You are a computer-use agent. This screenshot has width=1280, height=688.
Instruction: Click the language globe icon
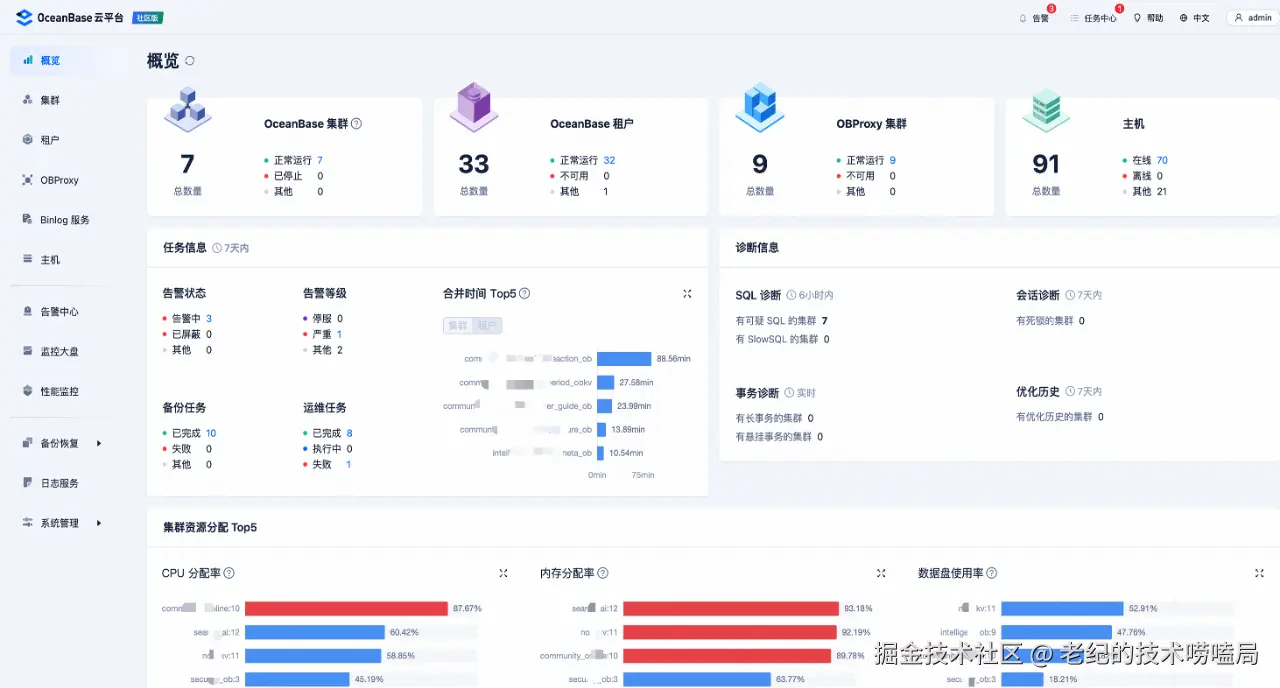click(x=1184, y=18)
